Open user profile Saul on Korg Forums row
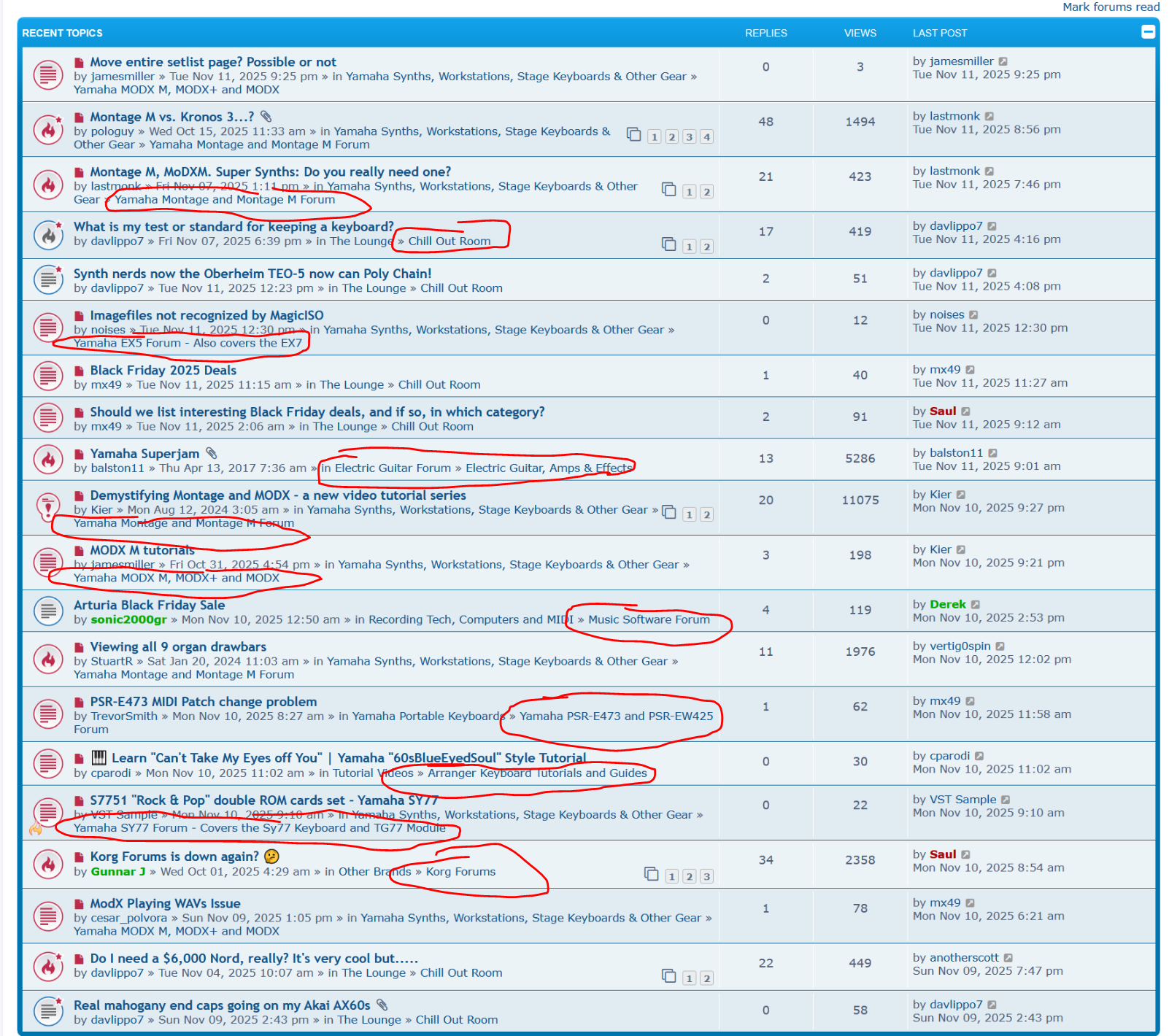This screenshot has width=1169, height=1036. (942, 854)
